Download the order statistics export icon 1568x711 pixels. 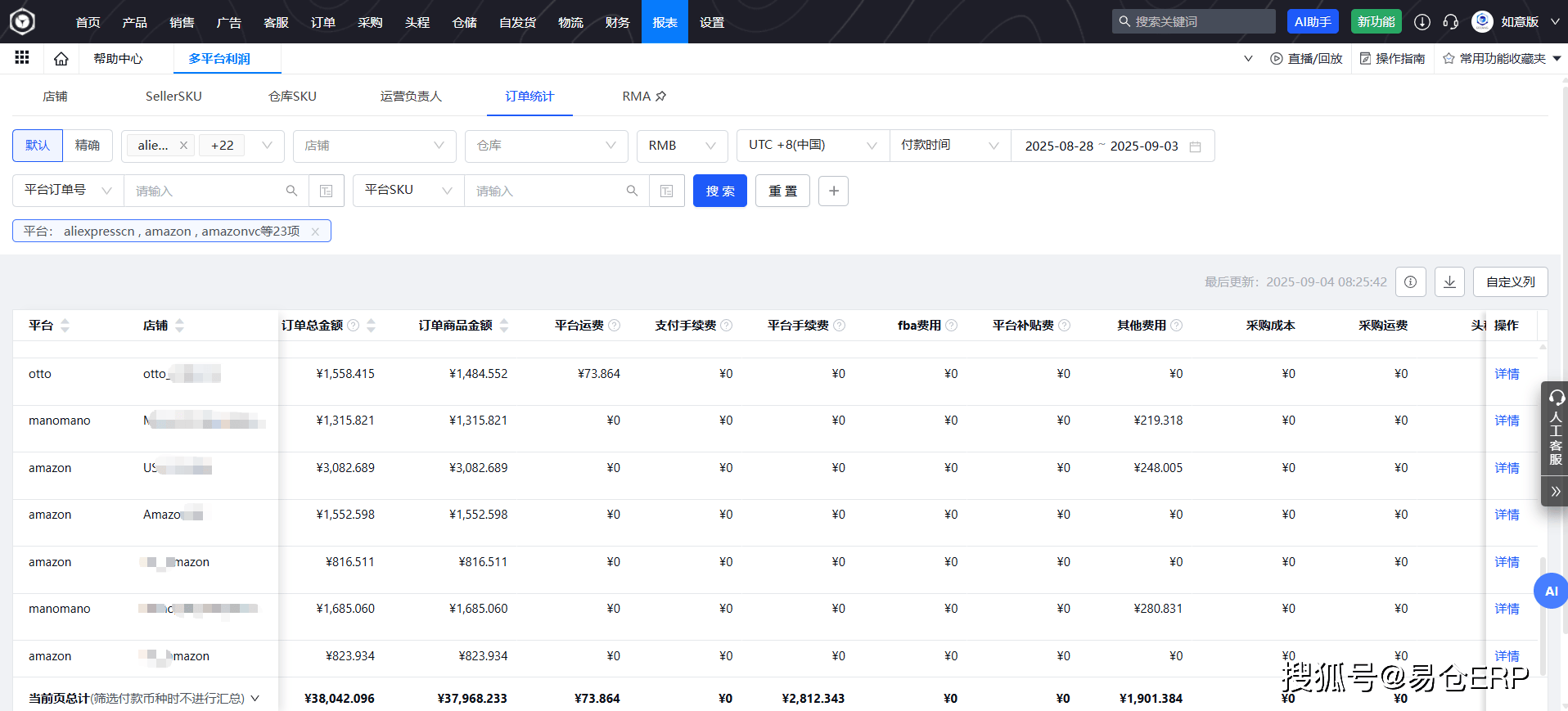point(1449,281)
